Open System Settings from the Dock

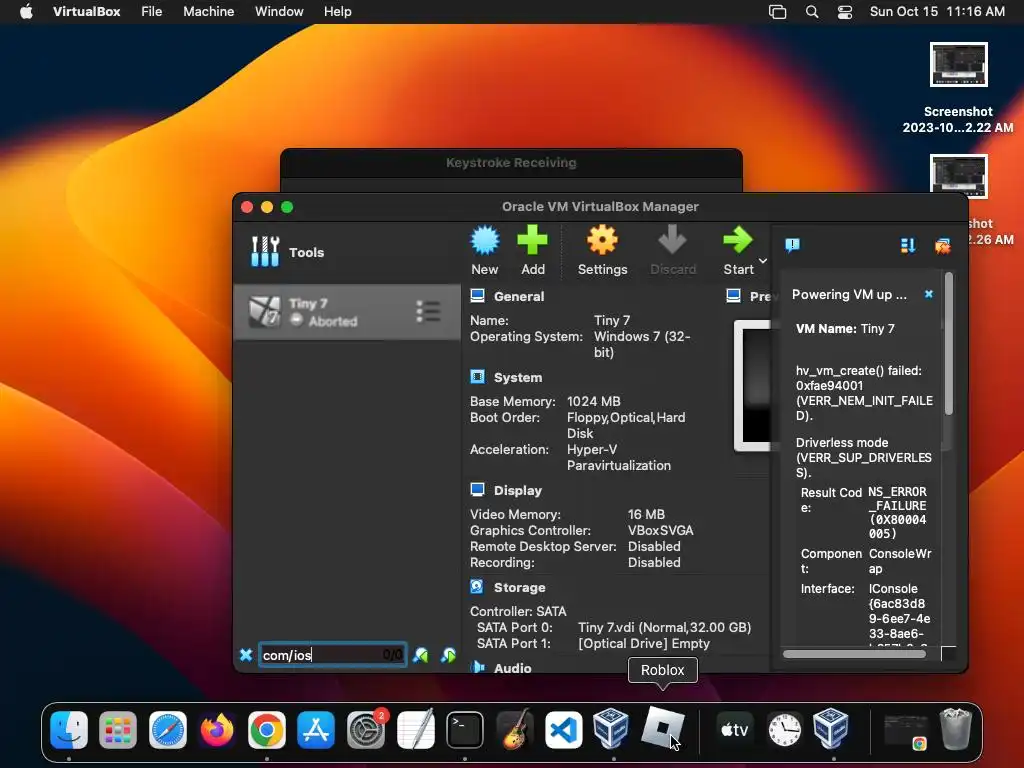pyautogui.click(x=366, y=729)
